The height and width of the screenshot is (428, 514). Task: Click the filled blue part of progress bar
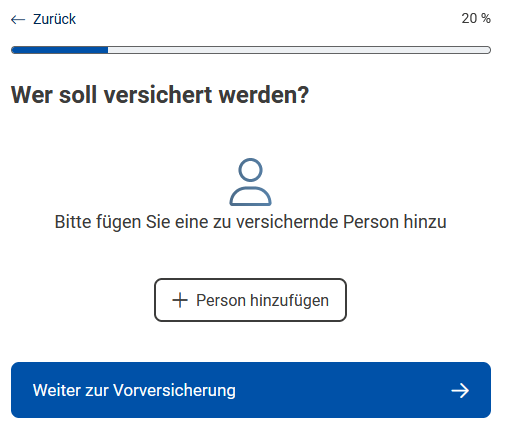[60, 50]
